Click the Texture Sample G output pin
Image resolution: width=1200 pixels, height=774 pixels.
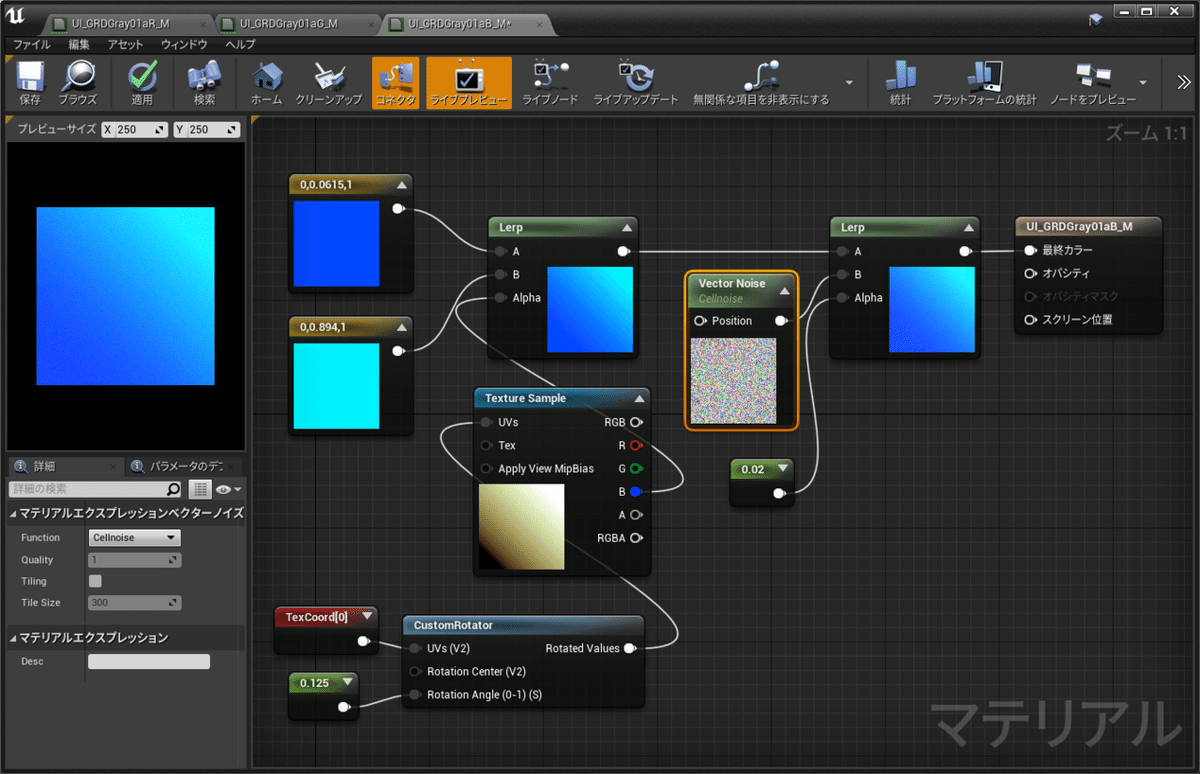click(x=635, y=468)
